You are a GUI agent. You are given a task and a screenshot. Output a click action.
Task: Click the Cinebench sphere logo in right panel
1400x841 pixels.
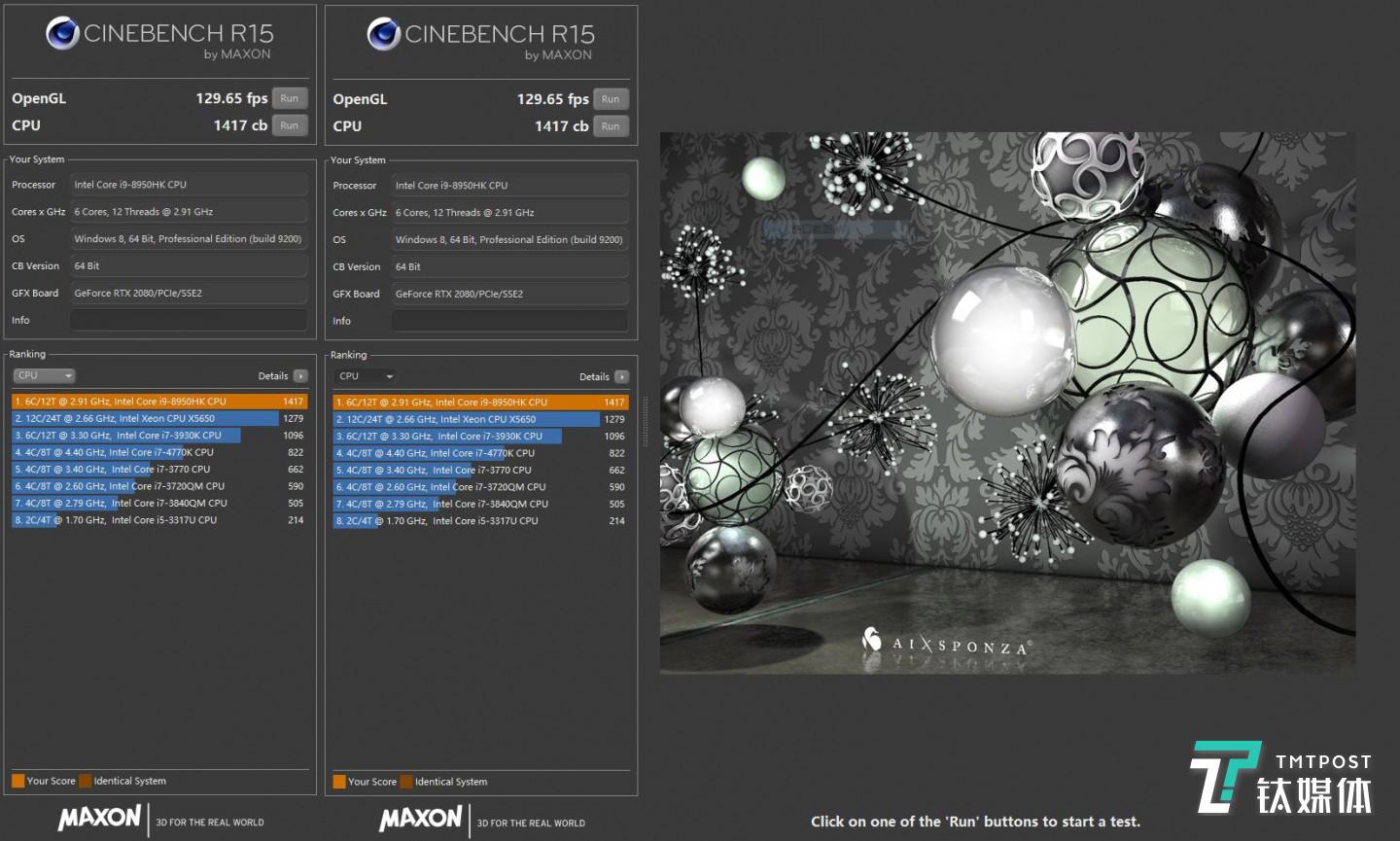(383, 35)
